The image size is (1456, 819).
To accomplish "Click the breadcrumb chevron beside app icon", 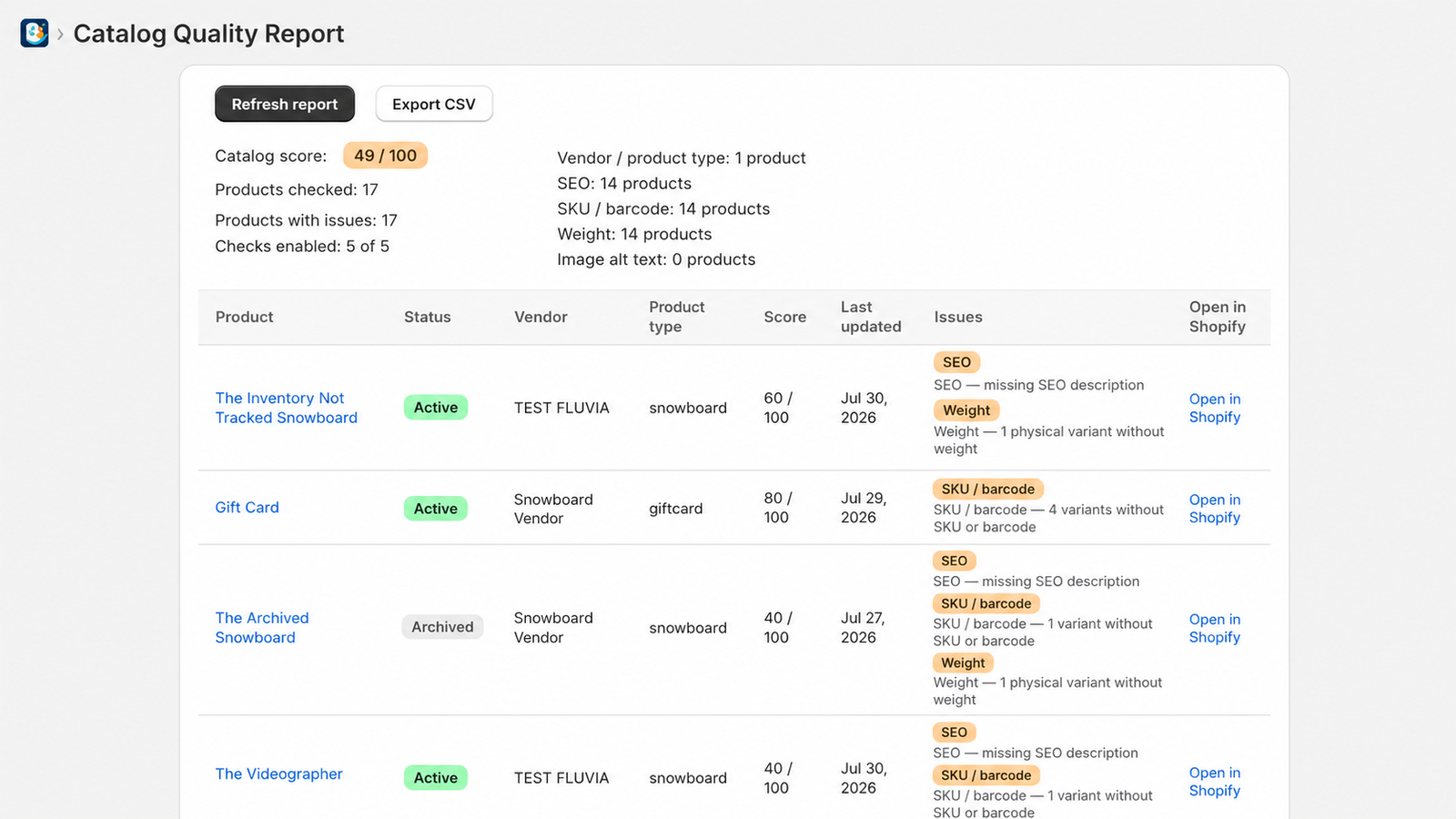I will tap(60, 35).
